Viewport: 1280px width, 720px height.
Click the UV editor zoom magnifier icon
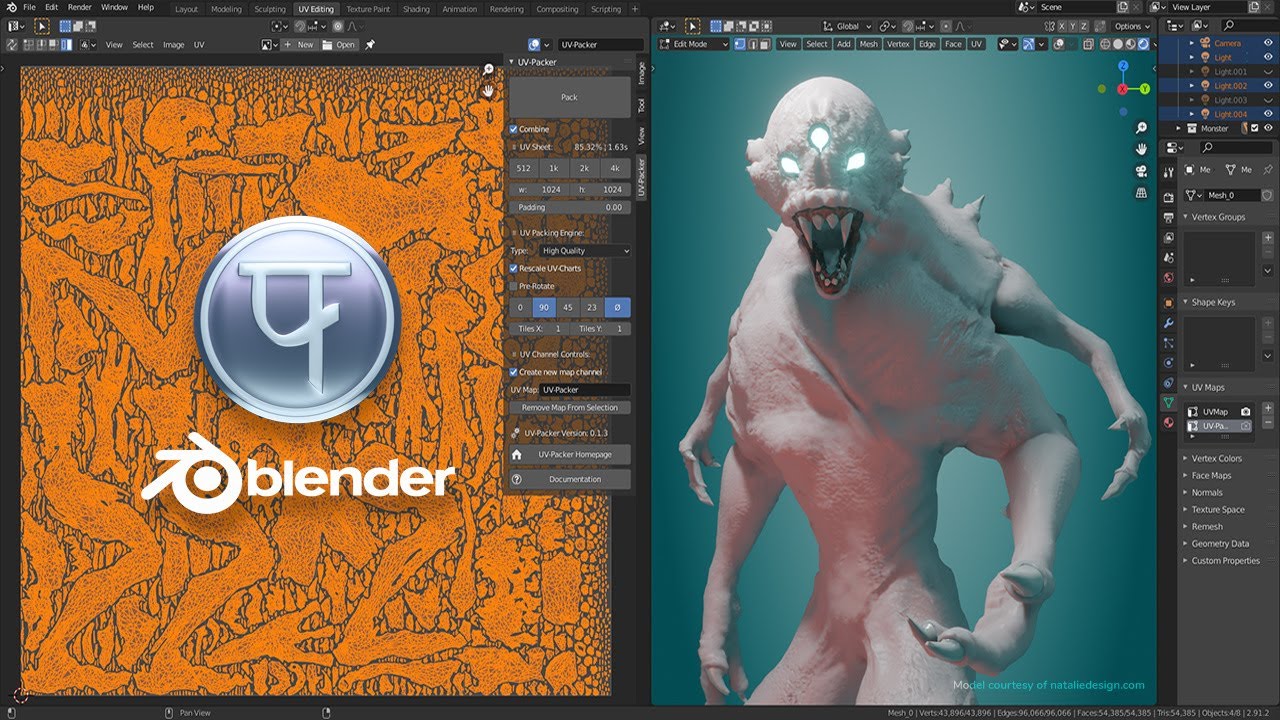(489, 69)
